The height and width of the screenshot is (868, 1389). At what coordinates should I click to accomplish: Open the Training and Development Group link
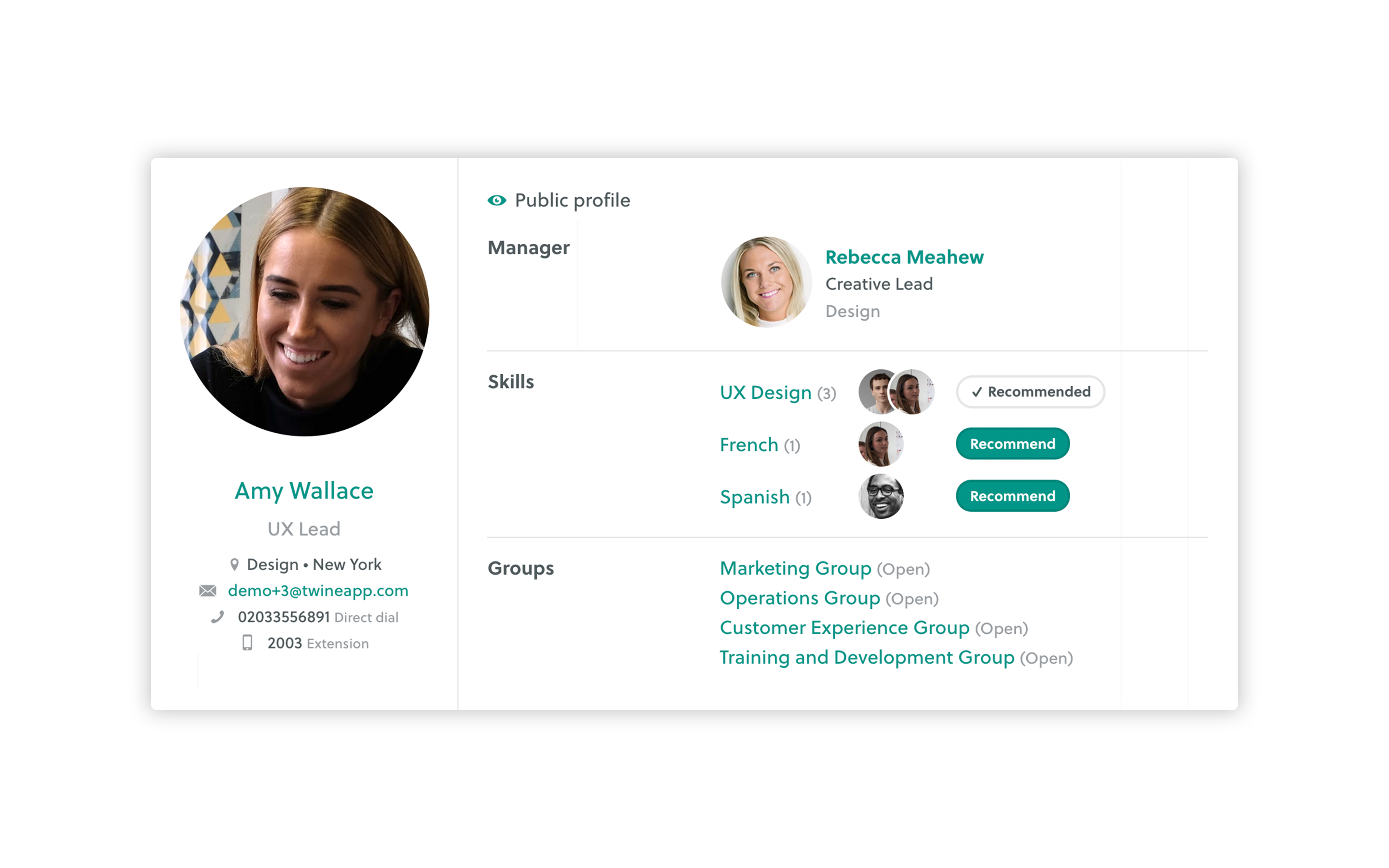point(867,658)
